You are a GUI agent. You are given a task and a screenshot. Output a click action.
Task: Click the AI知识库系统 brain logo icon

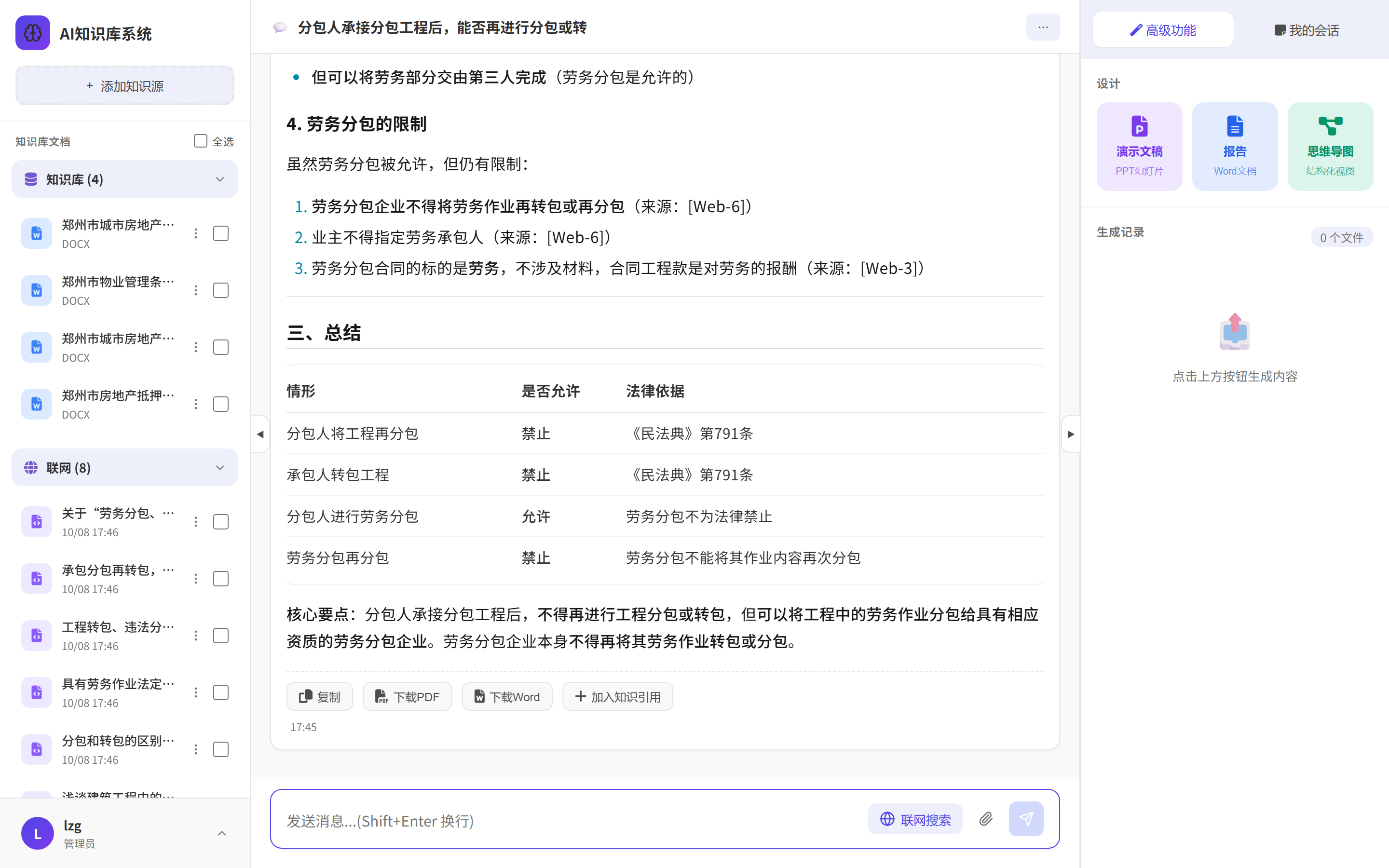[x=33, y=33]
